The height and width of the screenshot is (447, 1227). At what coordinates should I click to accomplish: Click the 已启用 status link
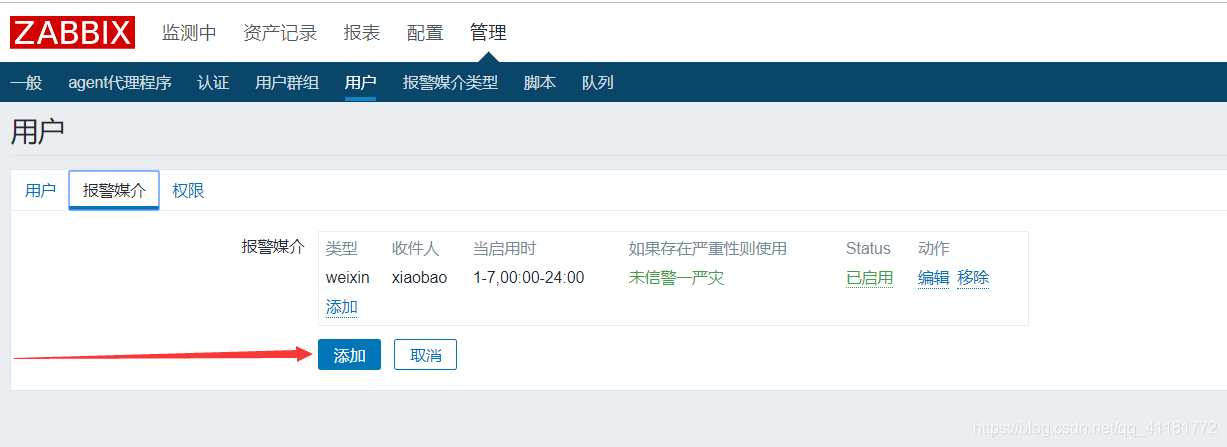870,278
